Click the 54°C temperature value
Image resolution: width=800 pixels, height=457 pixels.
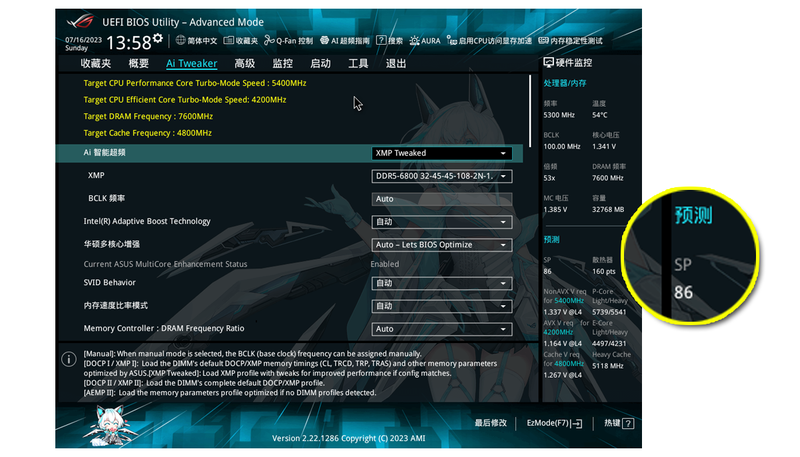point(599,115)
